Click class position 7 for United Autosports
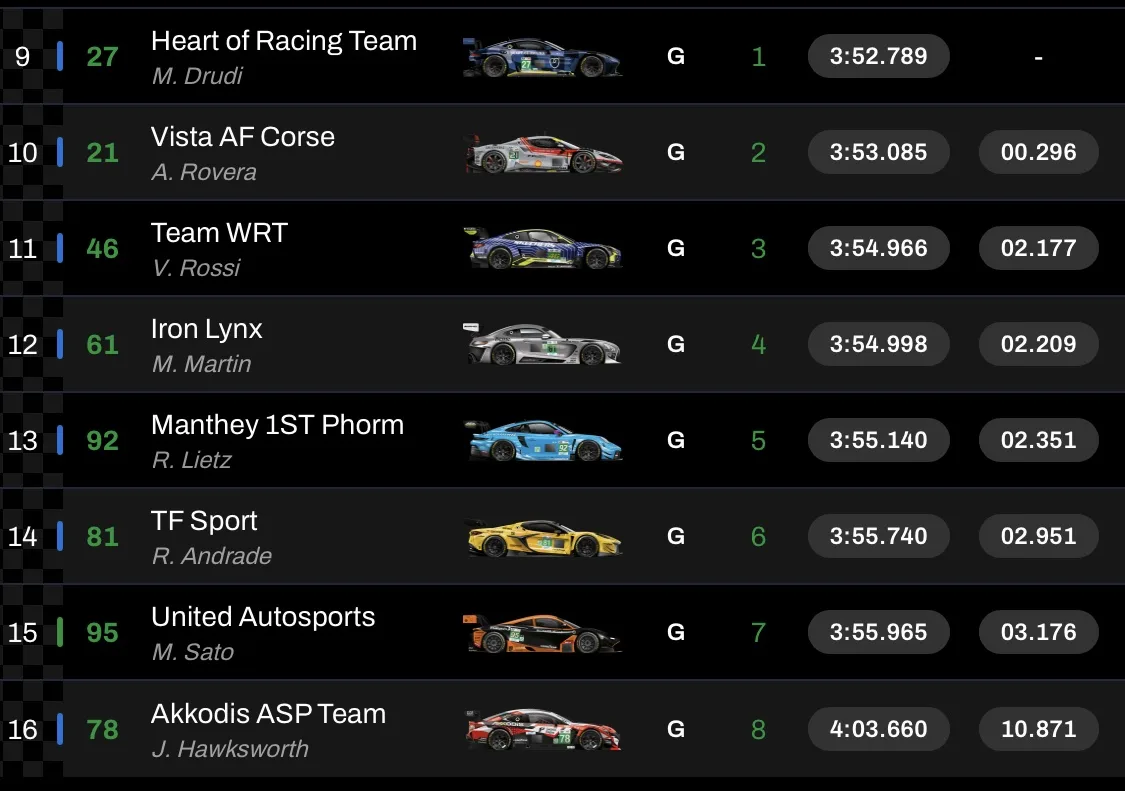Viewport: 1125px width, 791px height. [x=758, y=633]
